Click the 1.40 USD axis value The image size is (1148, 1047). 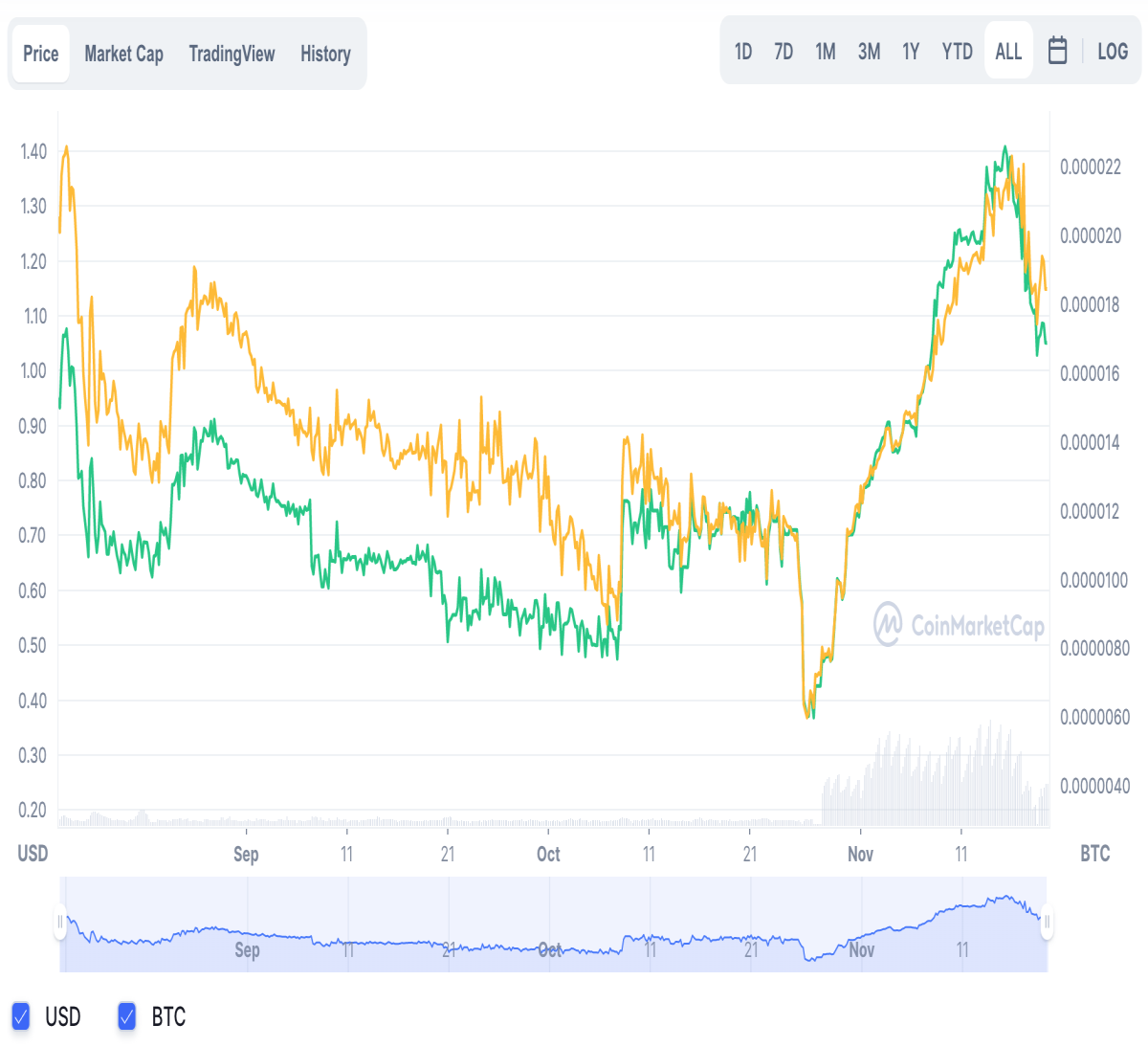[33, 151]
